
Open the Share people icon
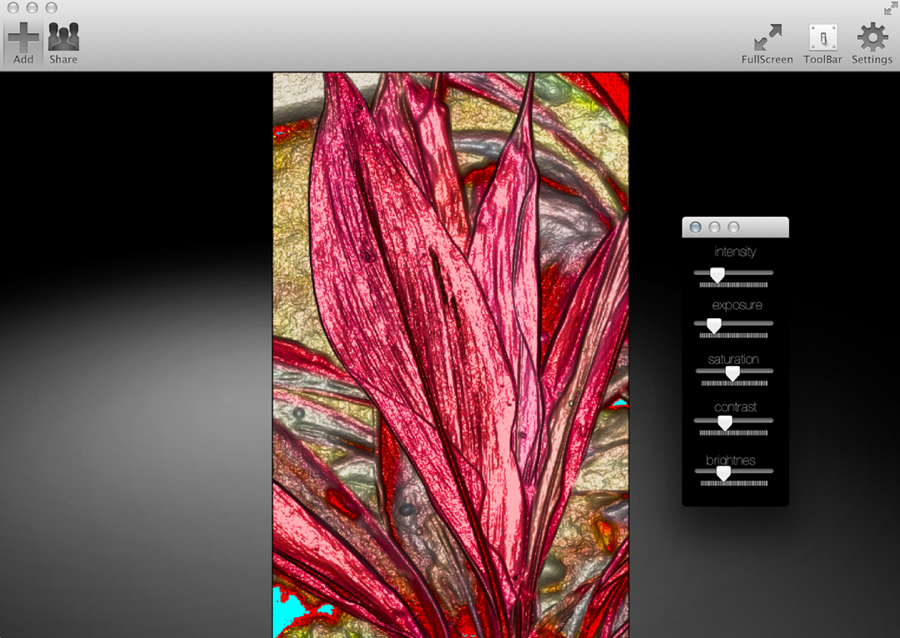(63, 37)
